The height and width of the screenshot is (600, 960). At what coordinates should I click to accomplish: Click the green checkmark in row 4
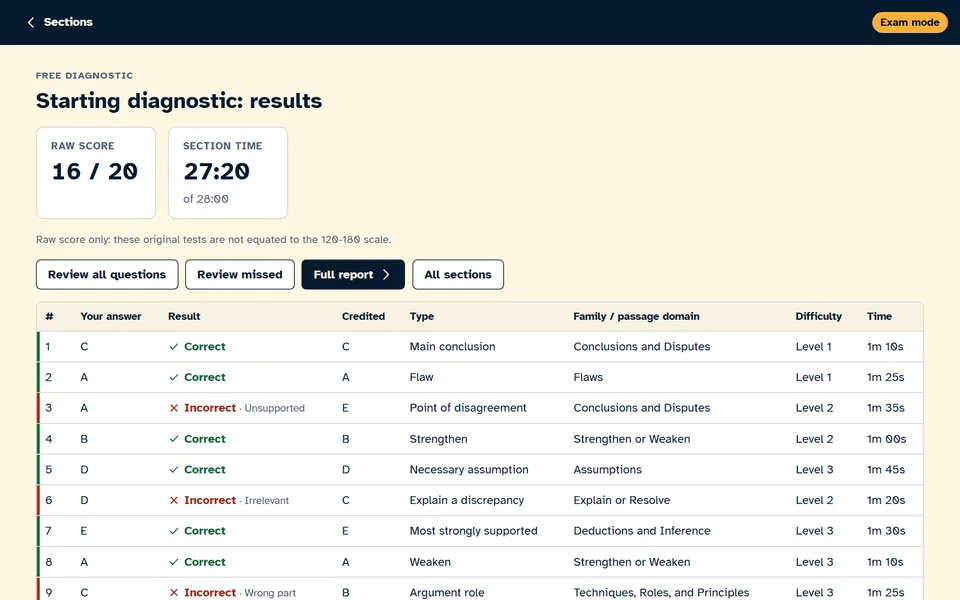tap(174, 439)
